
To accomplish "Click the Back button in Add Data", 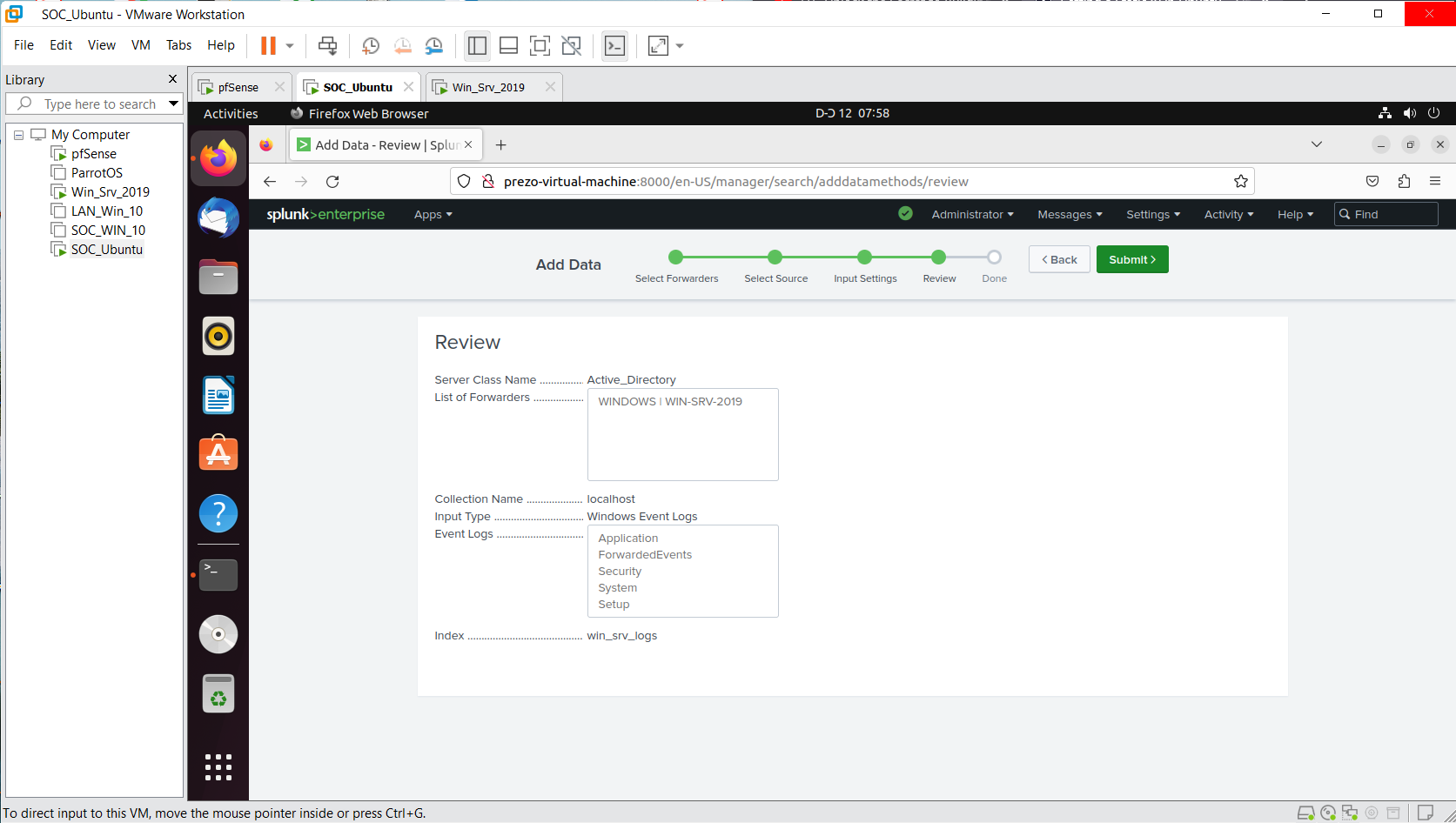I will pos(1059,259).
